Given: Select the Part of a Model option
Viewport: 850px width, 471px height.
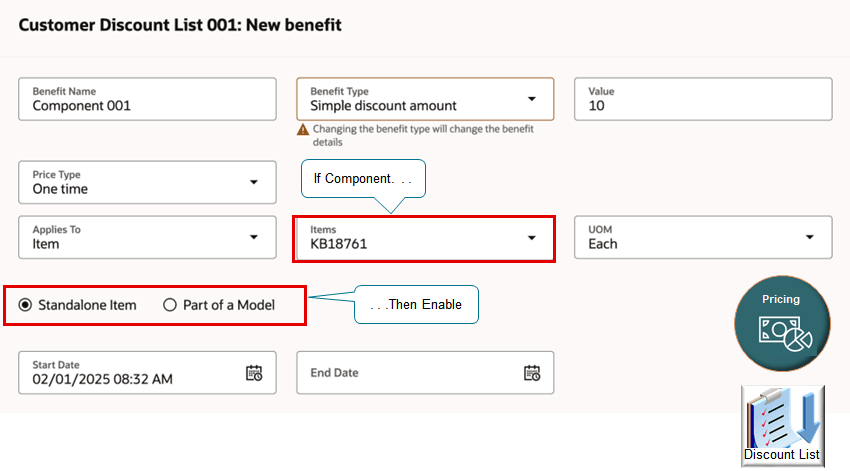Looking at the screenshot, I should [170, 305].
